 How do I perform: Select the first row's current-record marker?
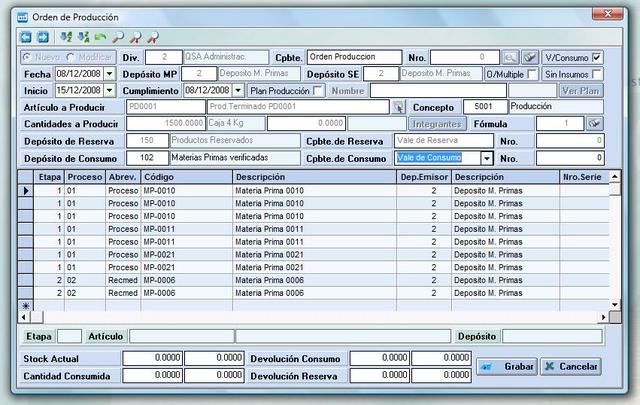pos(26,191)
